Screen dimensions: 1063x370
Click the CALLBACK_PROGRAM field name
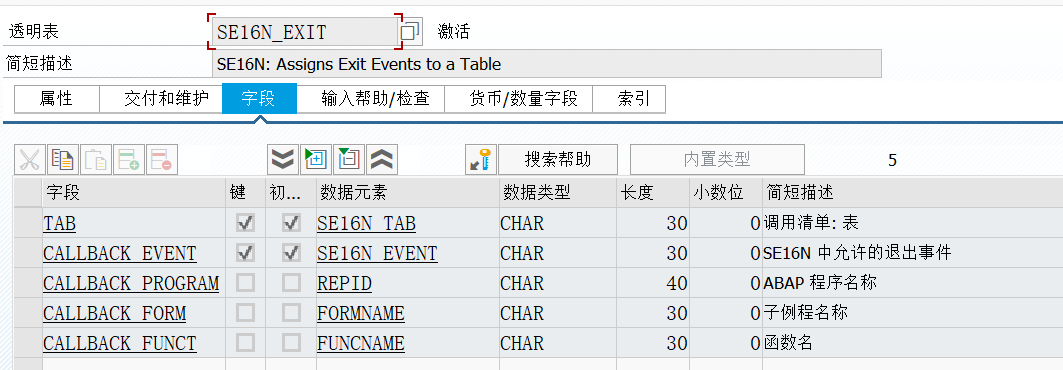tap(132, 283)
